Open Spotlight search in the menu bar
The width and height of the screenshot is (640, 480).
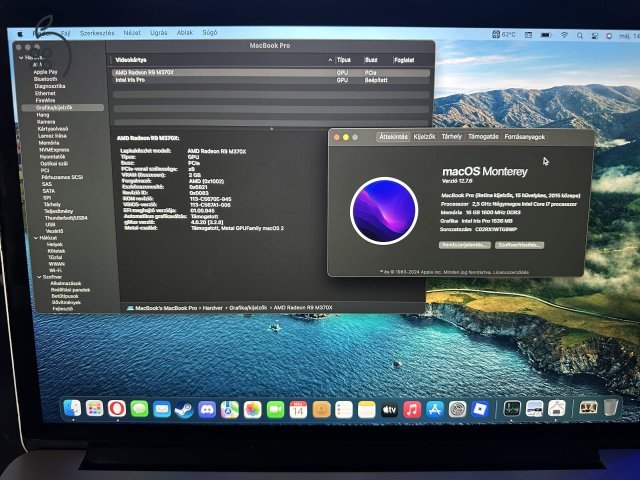(x=580, y=36)
